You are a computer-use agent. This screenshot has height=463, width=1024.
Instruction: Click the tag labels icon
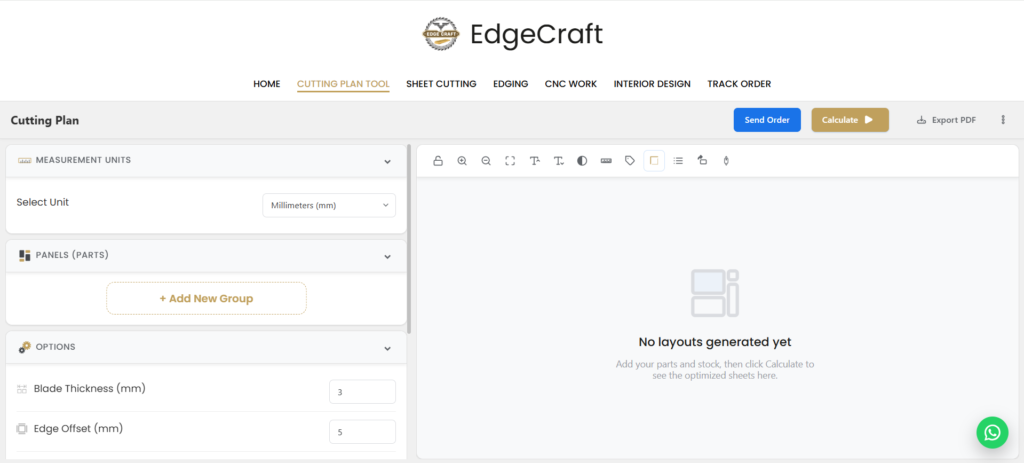pyautogui.click(x=630, y=161)
